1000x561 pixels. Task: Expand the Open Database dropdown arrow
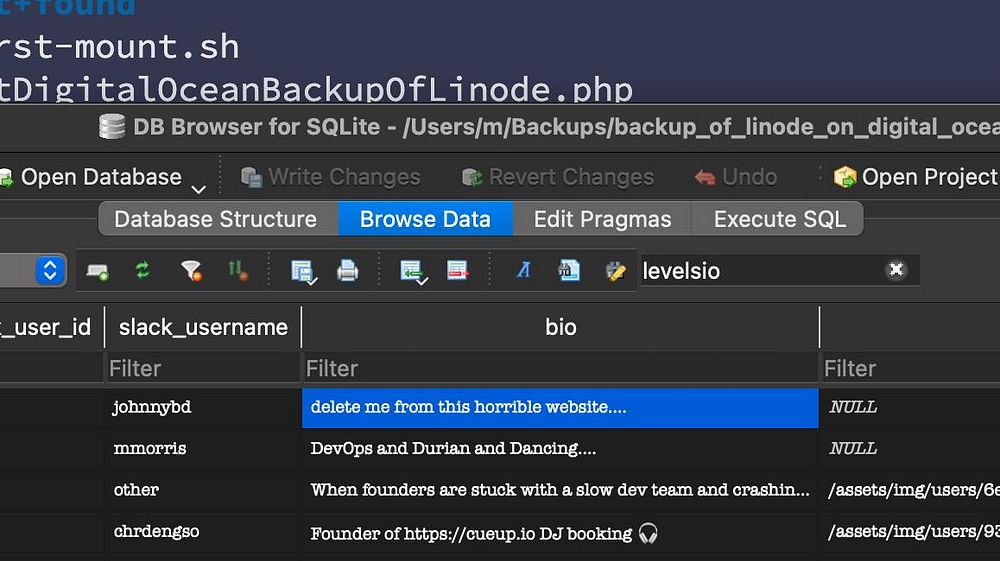point(198,187)
